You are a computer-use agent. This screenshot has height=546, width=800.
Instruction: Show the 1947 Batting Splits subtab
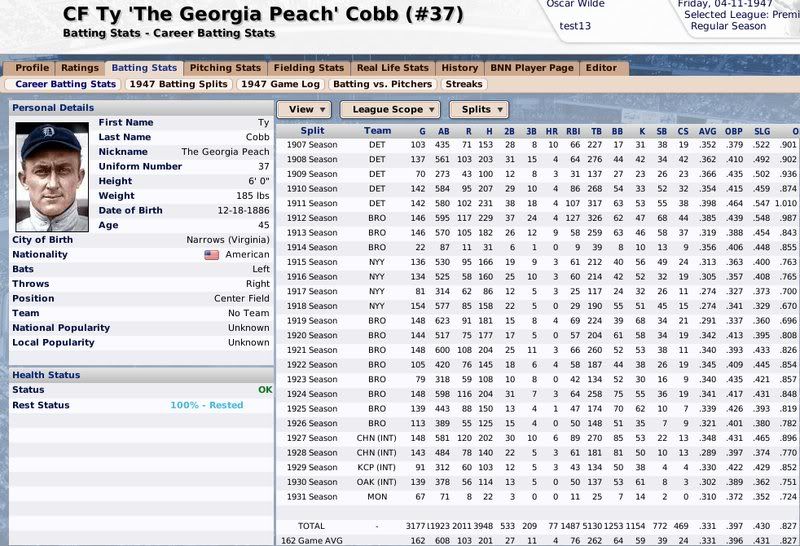point(178,84)
